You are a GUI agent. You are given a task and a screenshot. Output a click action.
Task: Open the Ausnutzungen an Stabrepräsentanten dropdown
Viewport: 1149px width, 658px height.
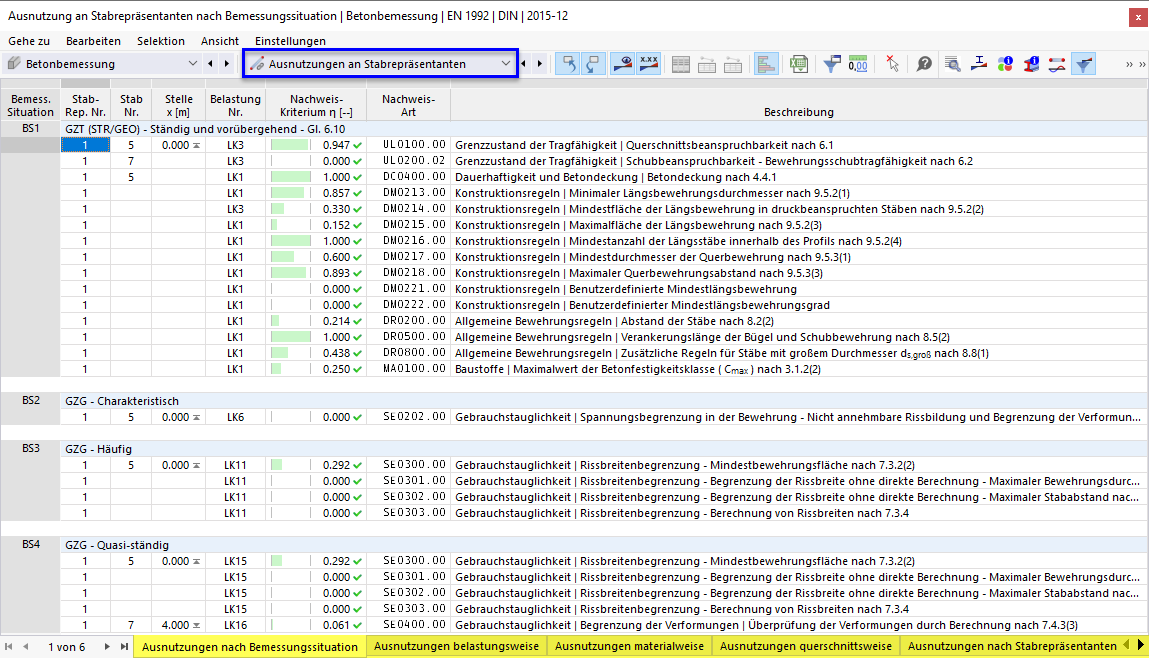point(506,64)
